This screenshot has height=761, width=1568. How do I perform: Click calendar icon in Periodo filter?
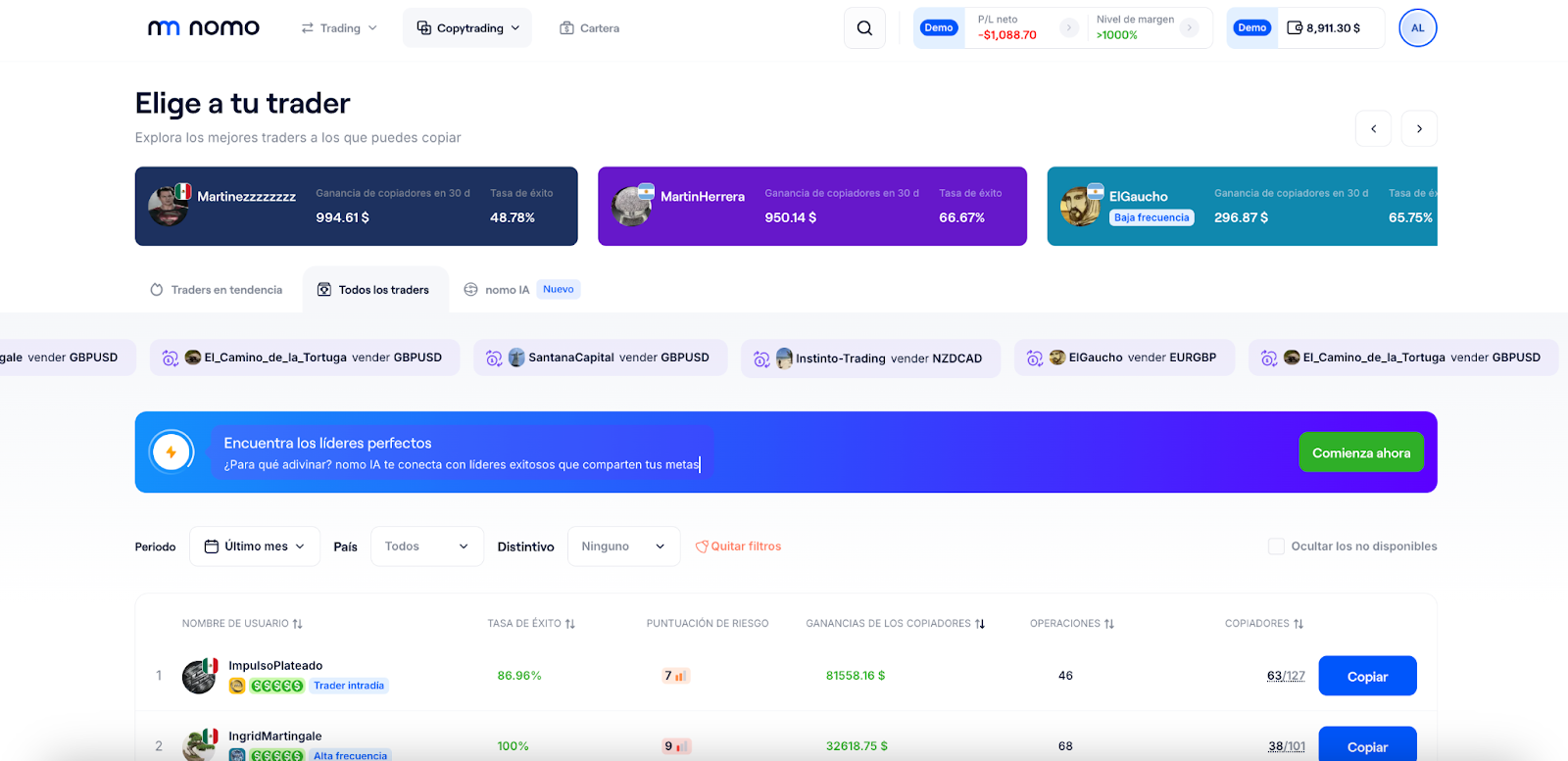click(x=211, y=547)
